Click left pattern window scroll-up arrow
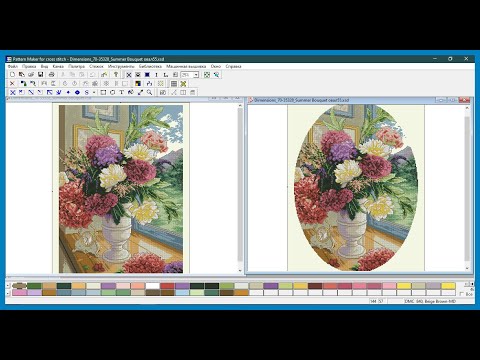 240,106
